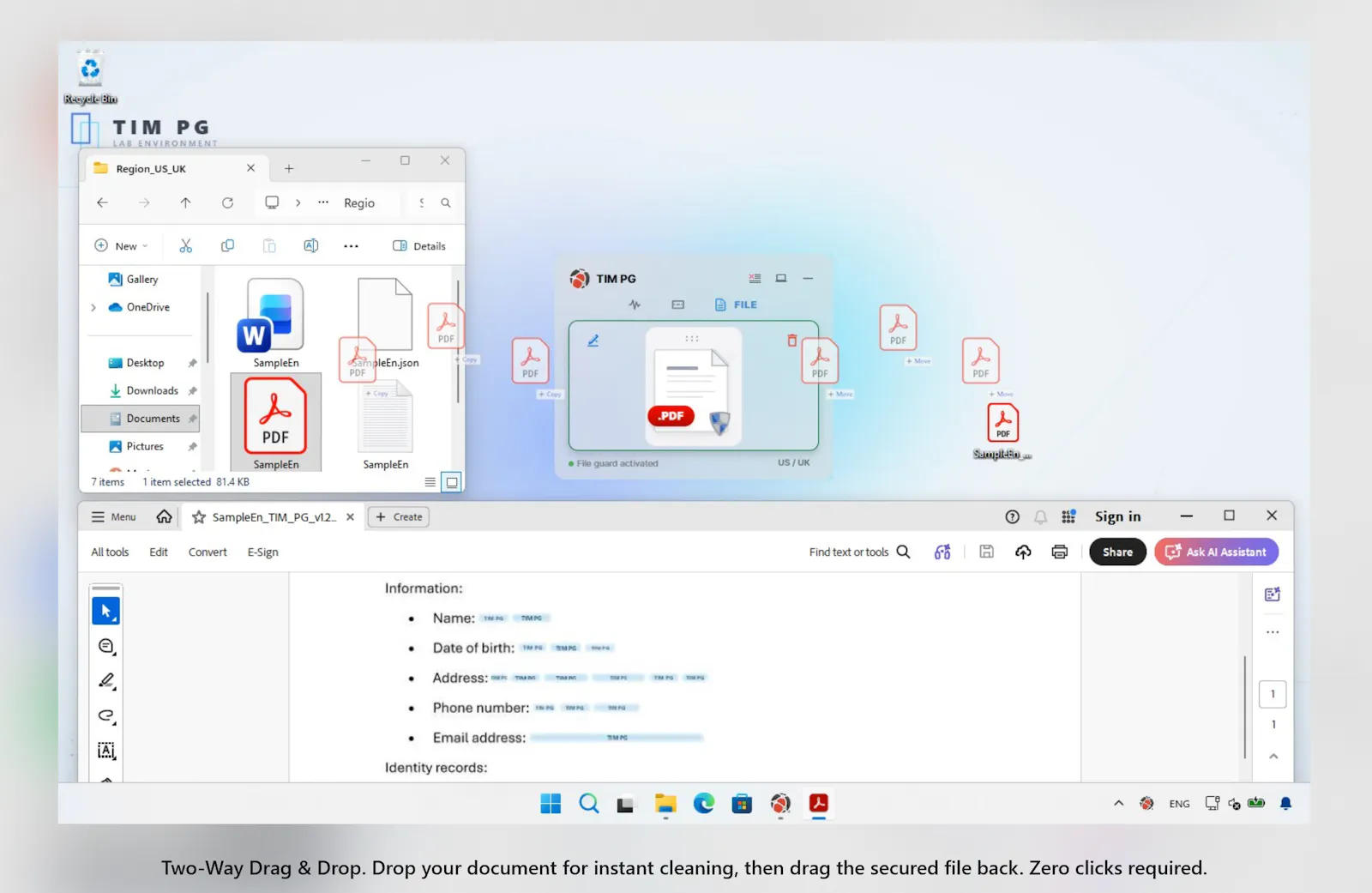
Task: Click the clear list icon in TIM PG
Action: [x=755, y=278]
